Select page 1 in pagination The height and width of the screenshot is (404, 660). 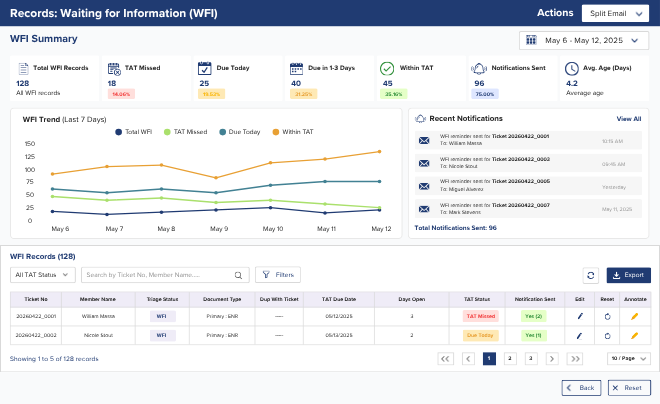(x=489, y=359)
